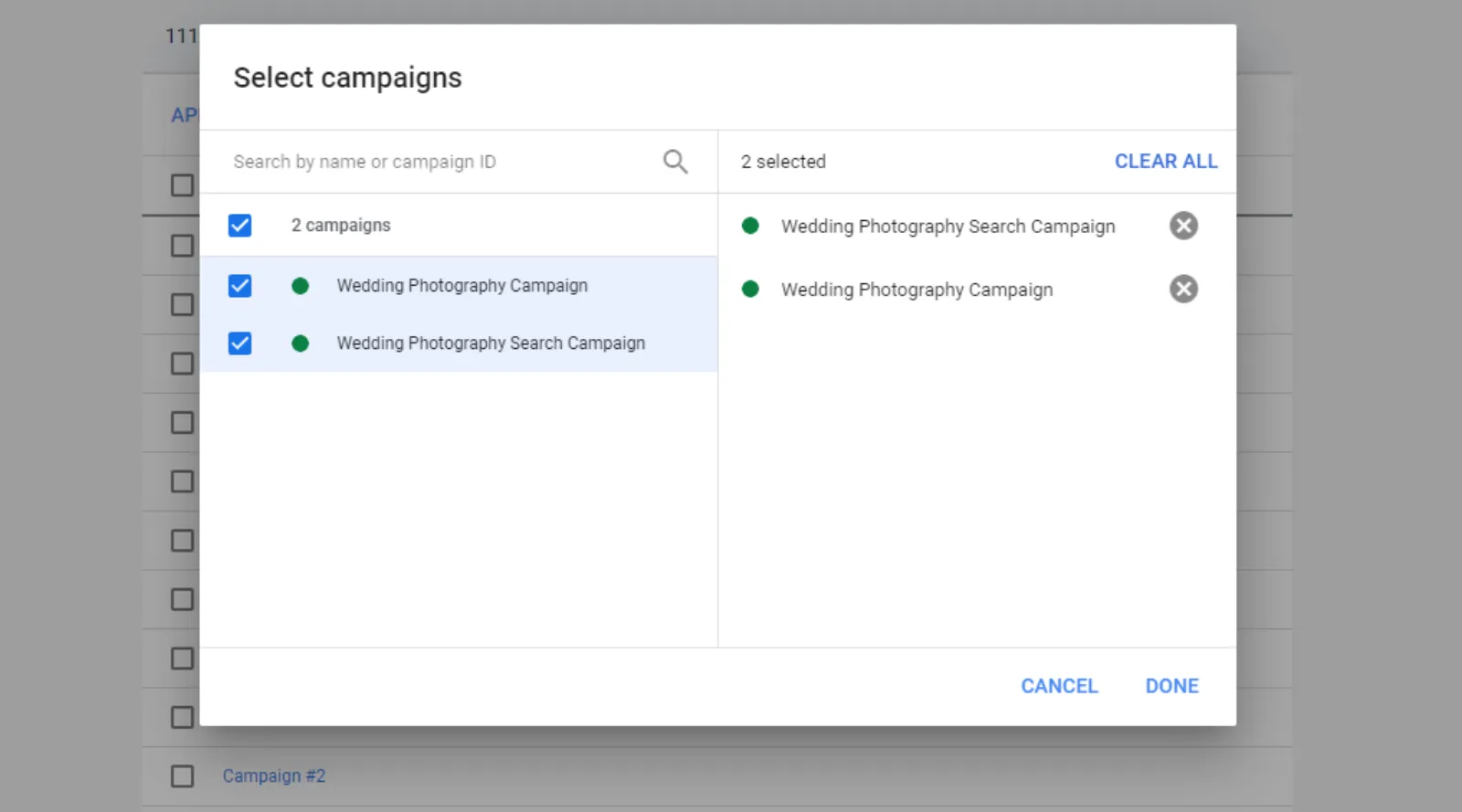Click green dot of selected Wedding Photography Search Campaign
This screenshot has height=812, width=1462.
750,226
